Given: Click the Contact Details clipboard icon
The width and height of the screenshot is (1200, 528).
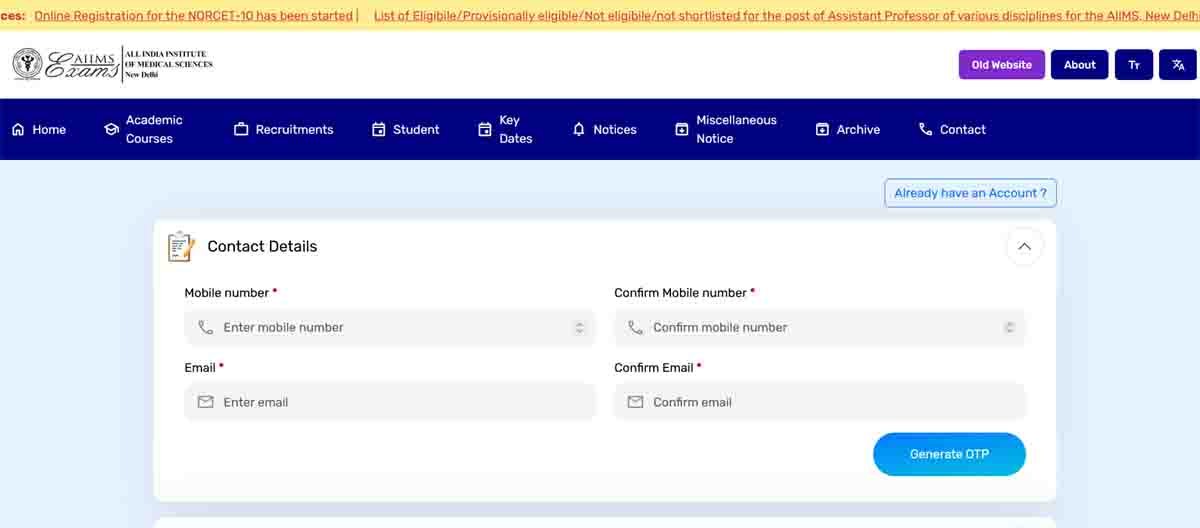Looking at the screenshot, I should pos(181,247).
